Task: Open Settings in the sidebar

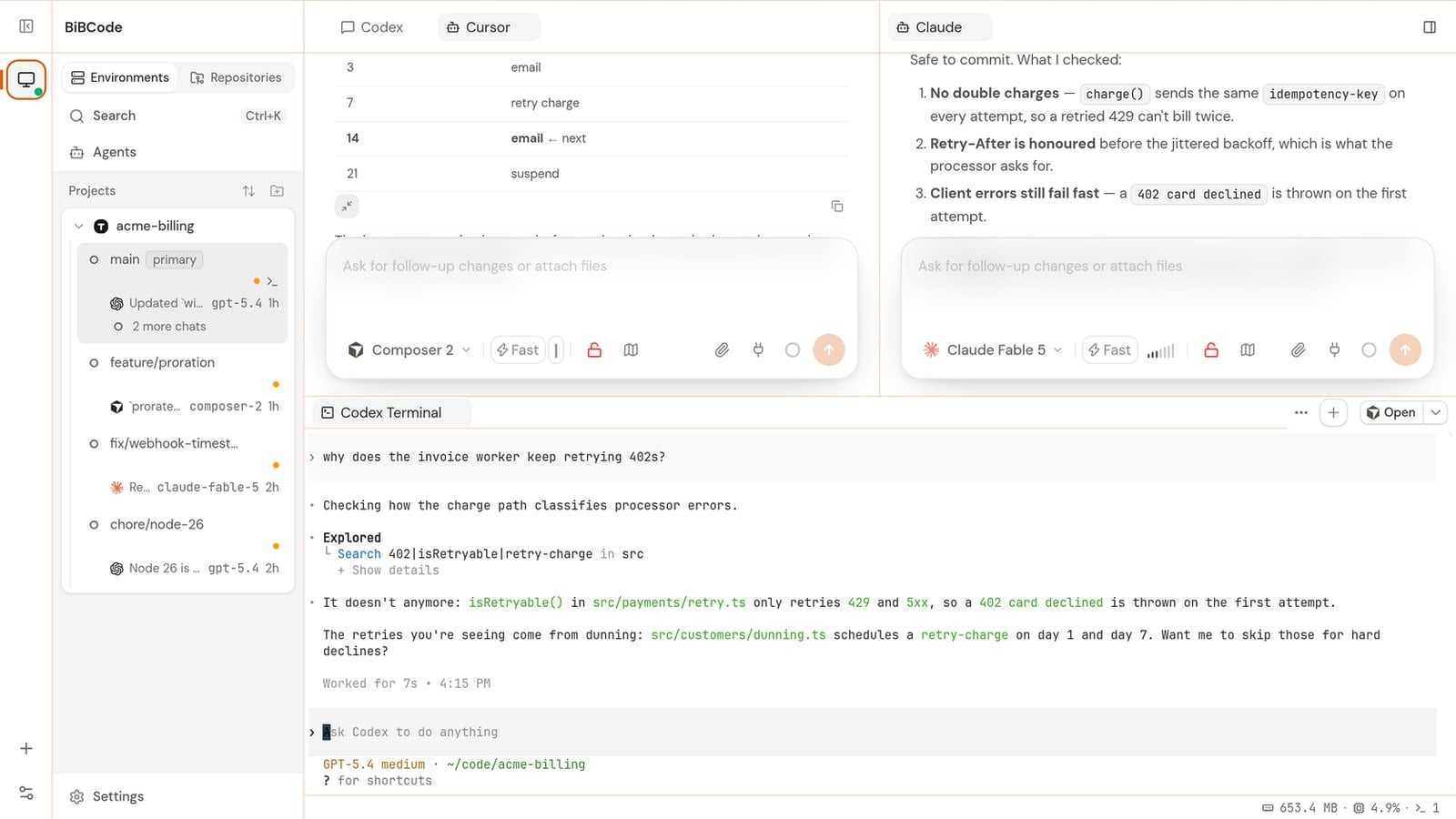Action: [106, 796]
